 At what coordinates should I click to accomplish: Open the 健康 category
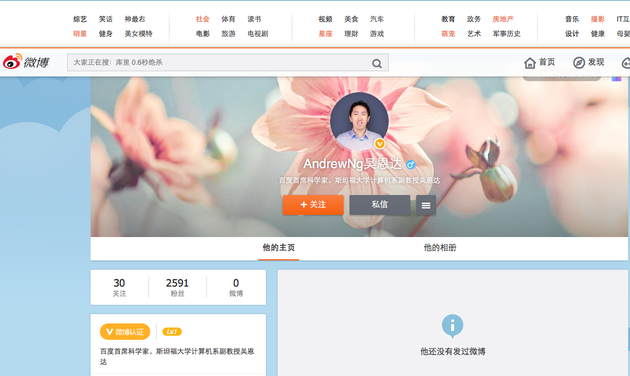point(597,34)
